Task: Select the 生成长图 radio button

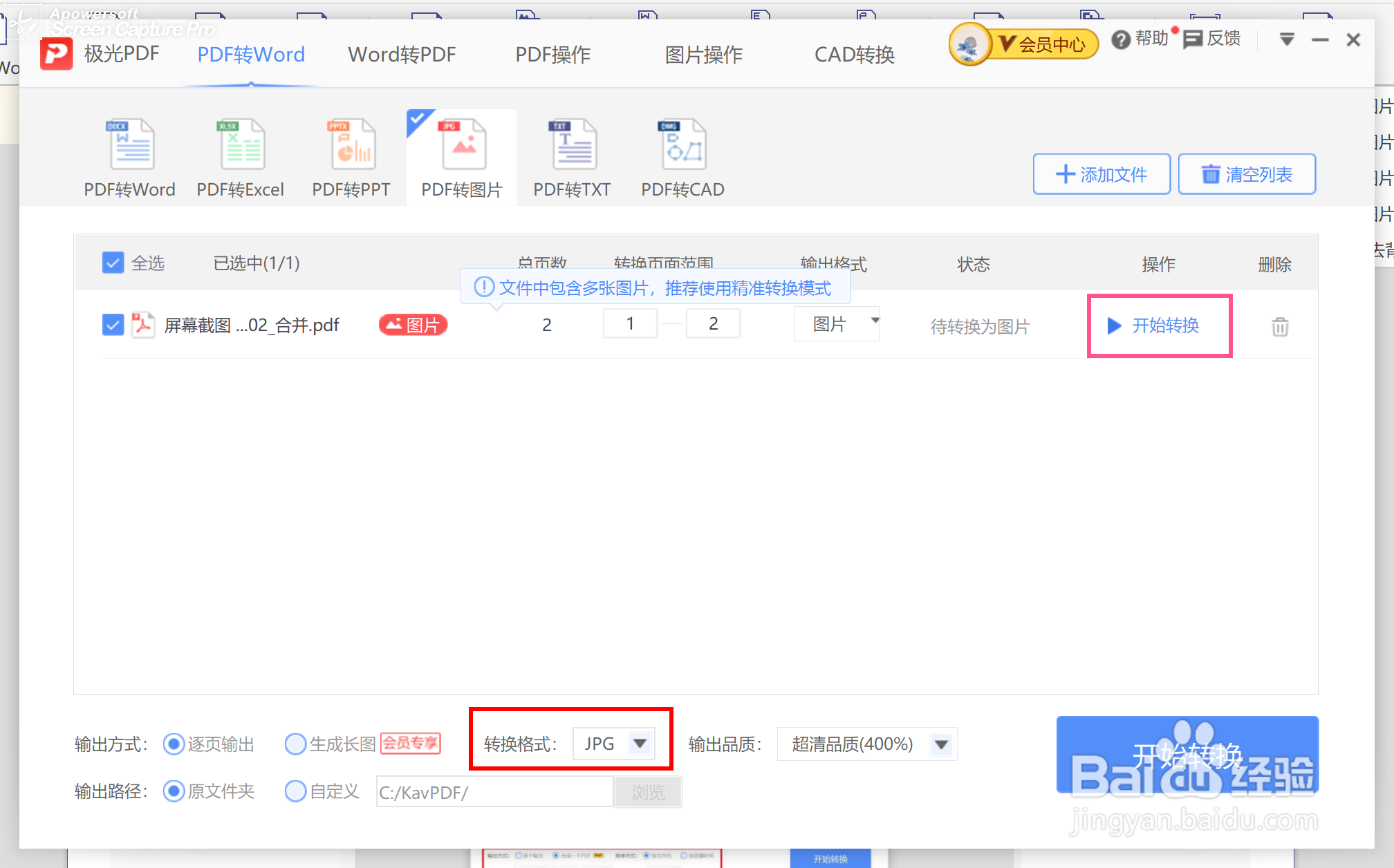Action: pyautogui.click(x=295, y=744)
